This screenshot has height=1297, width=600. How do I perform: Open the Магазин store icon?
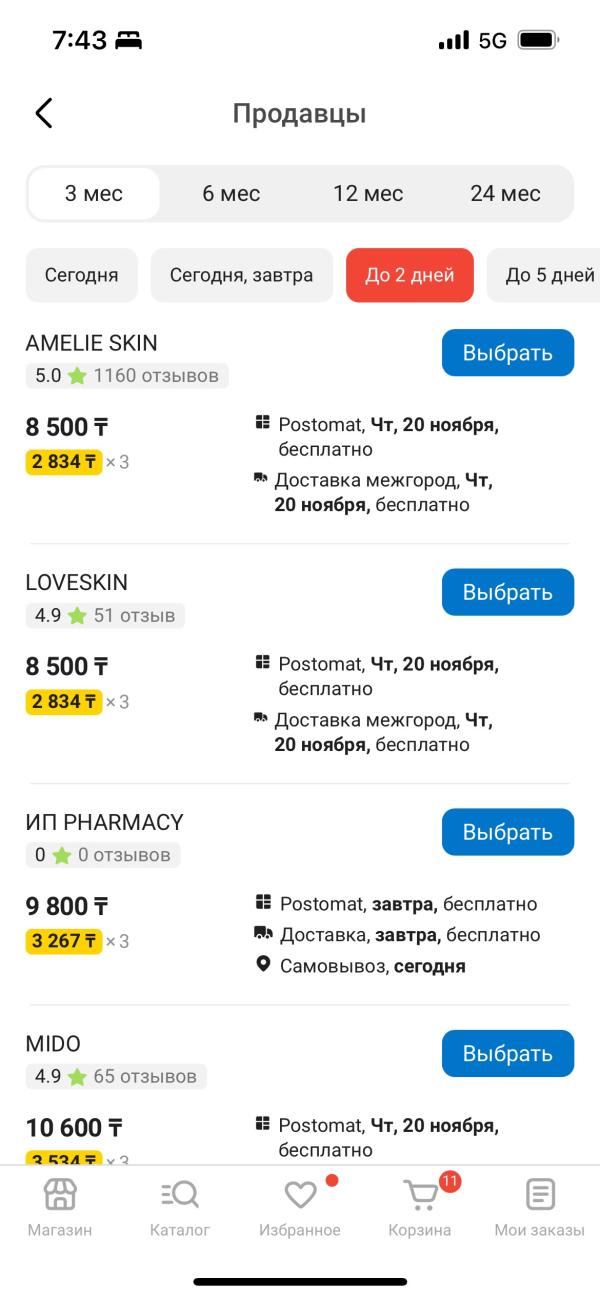pos(60,1194)
